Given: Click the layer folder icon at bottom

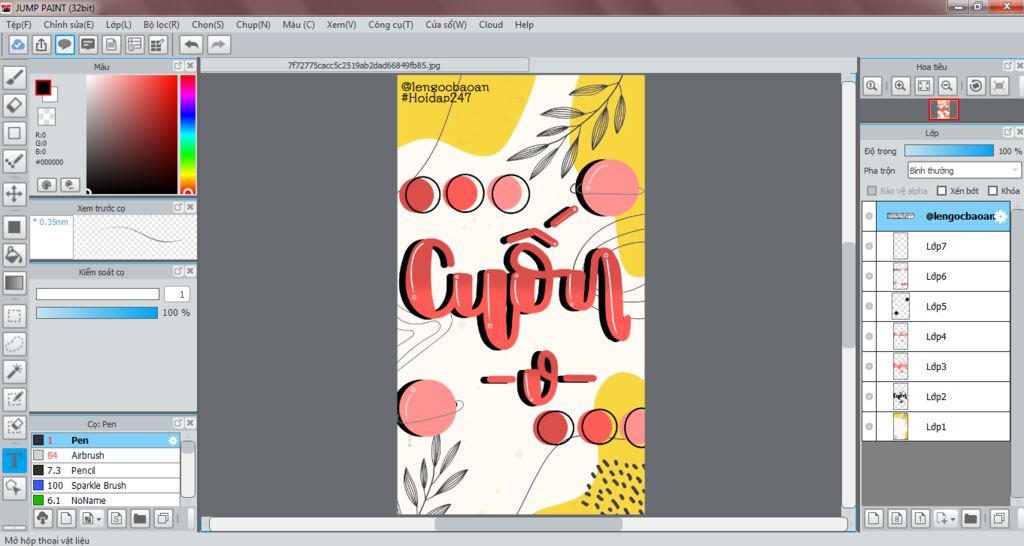Looking at the screenshot, I should [970, 519].
